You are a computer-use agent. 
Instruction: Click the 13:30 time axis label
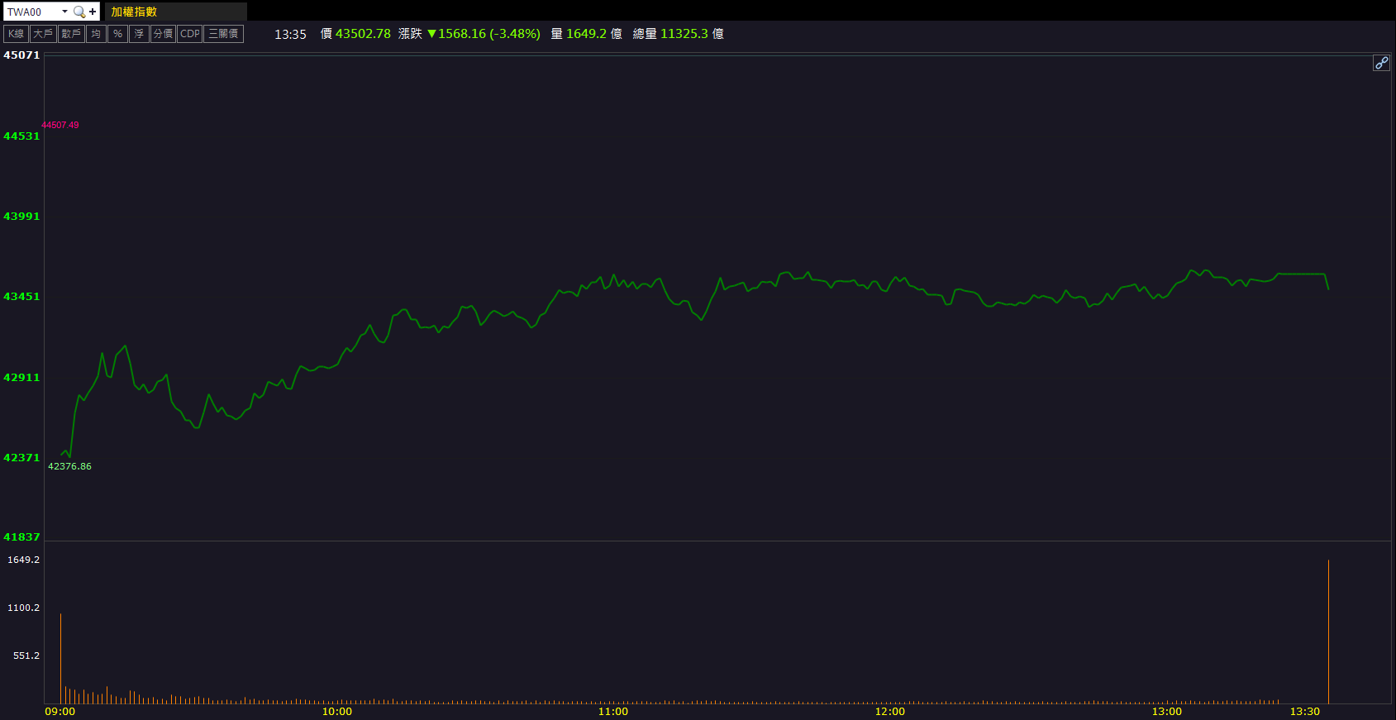click(1305, 712)
